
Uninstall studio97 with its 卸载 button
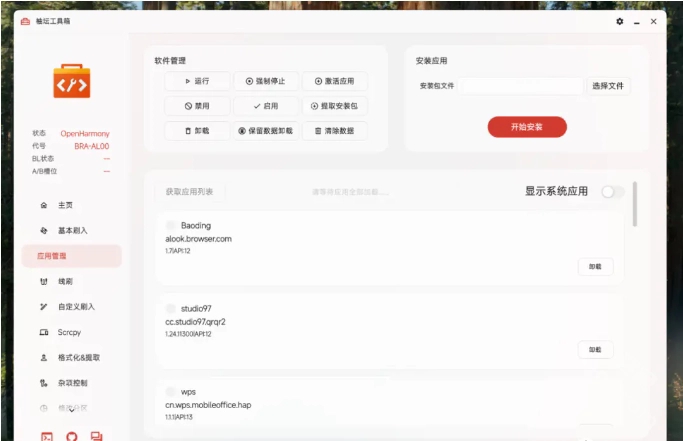(x=595, y=349)
